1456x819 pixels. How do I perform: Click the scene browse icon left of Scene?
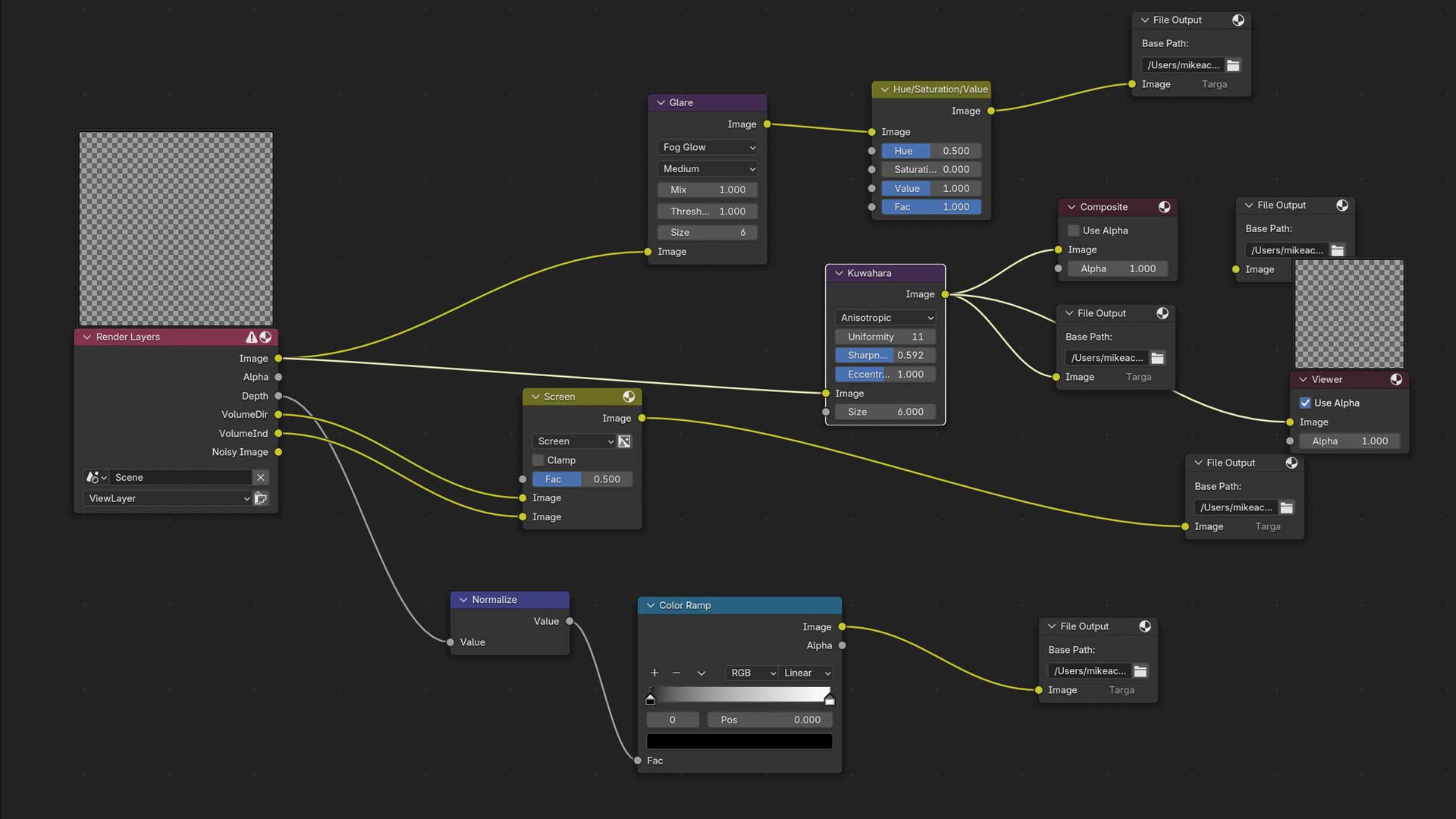(94, 477)
